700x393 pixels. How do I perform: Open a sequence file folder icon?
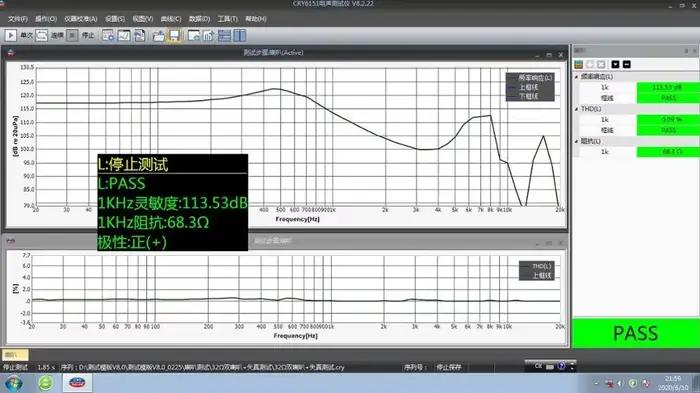[x=158, y=35]
